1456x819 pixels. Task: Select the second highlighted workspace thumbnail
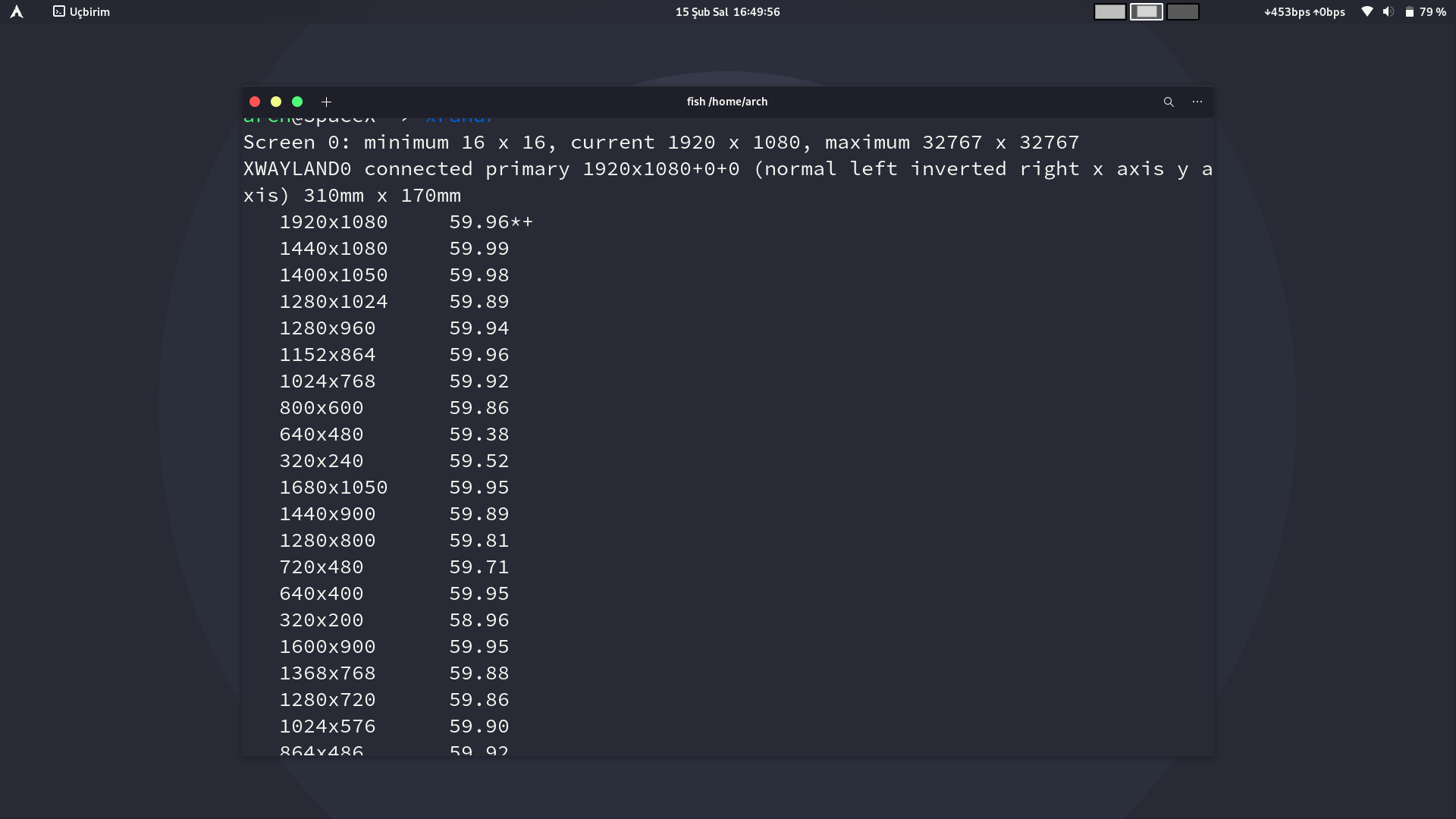tap(1146, 11)
